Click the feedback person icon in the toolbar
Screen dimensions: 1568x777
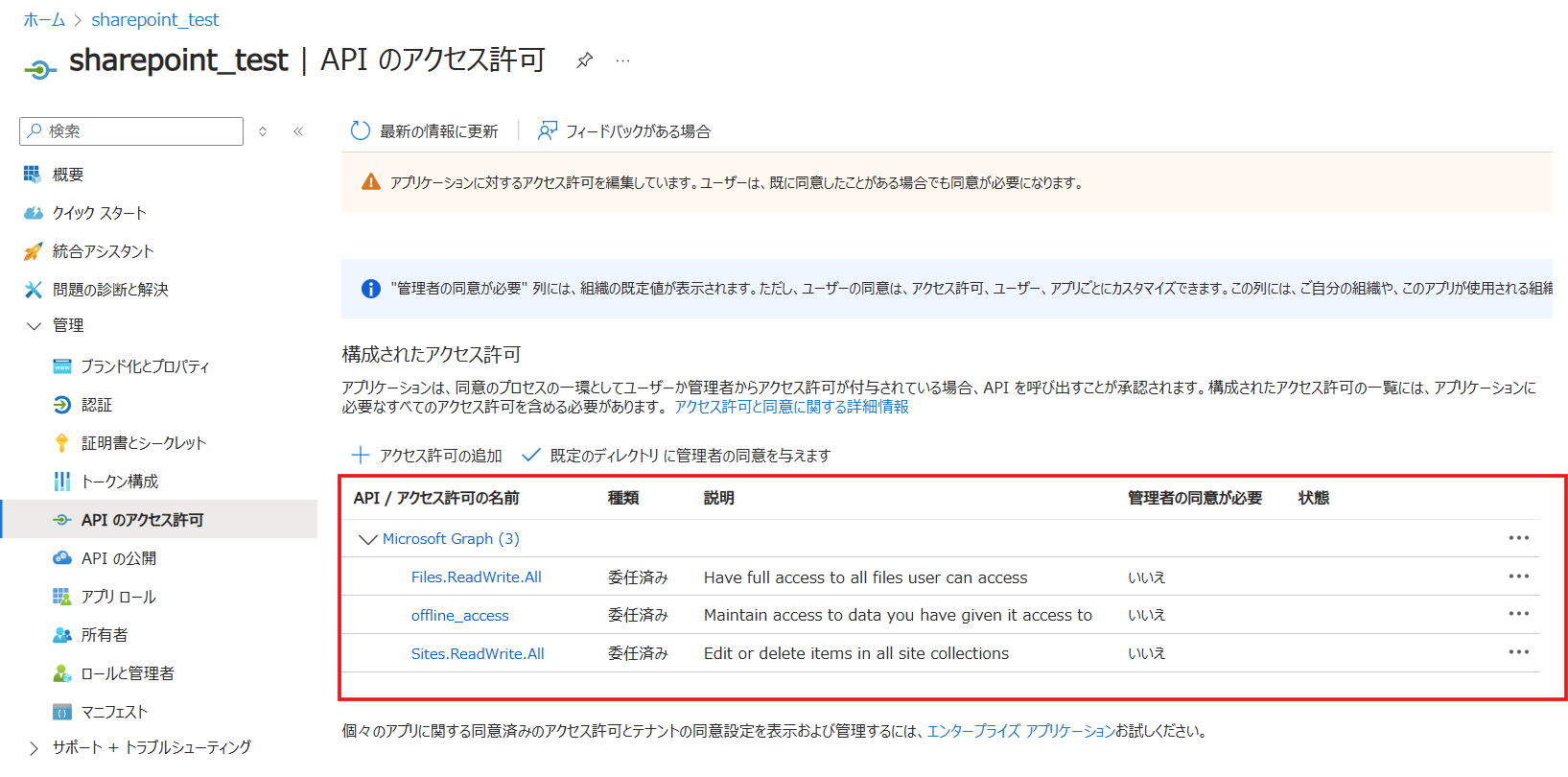tap(548, 131)
